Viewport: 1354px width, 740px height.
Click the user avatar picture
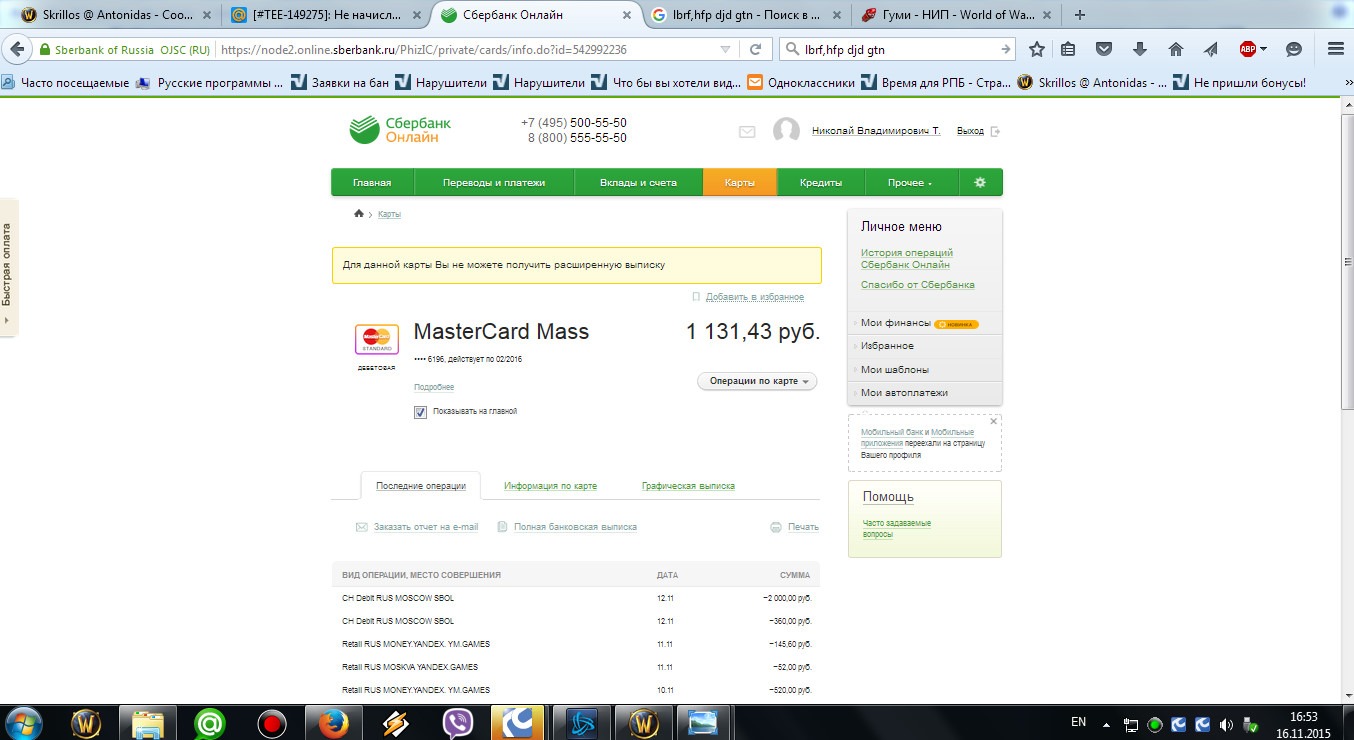click(x=786, y=131)
